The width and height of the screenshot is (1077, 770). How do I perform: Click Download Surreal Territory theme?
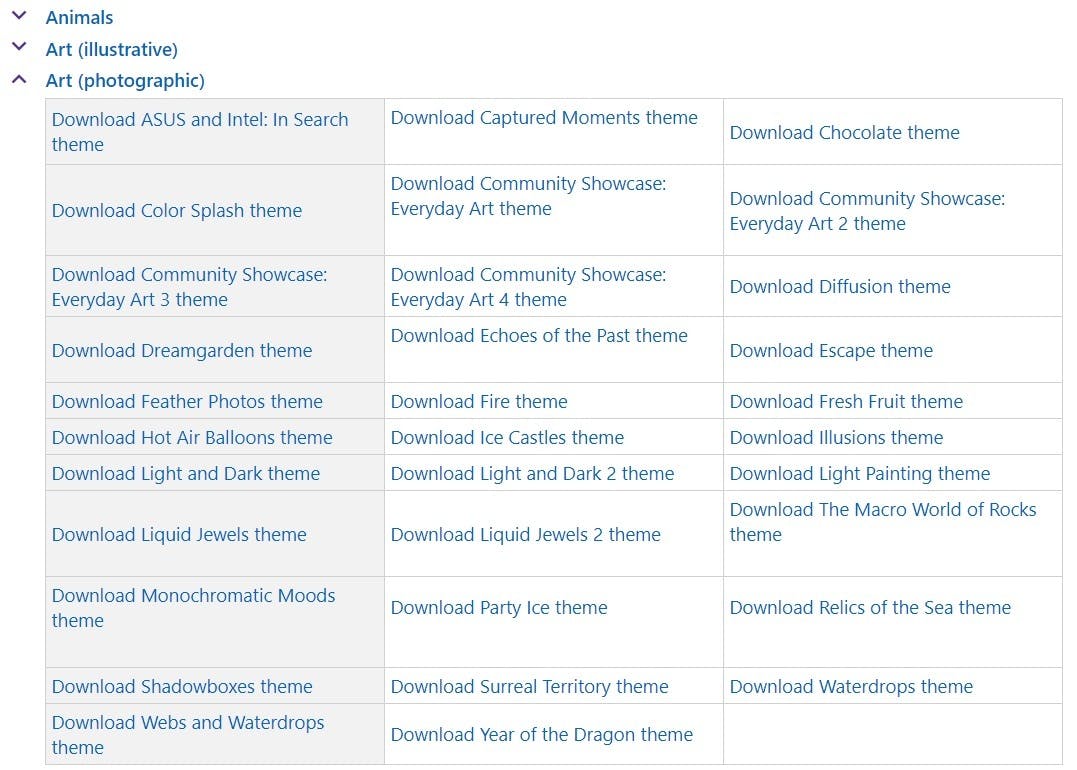click(x=529, y=687)
